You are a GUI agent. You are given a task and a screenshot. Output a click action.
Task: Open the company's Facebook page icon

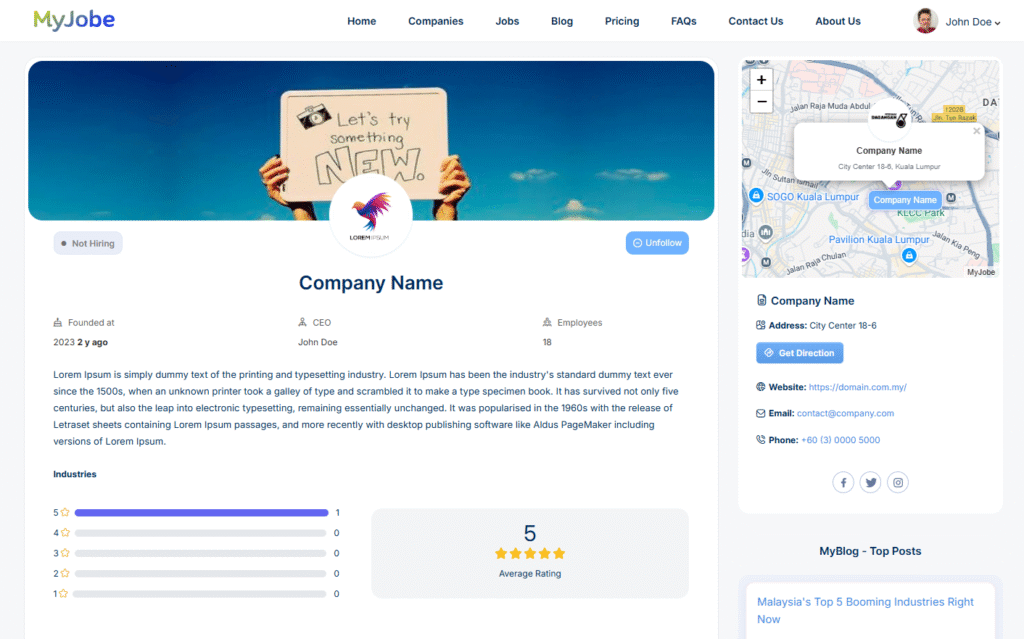point(843,482)
